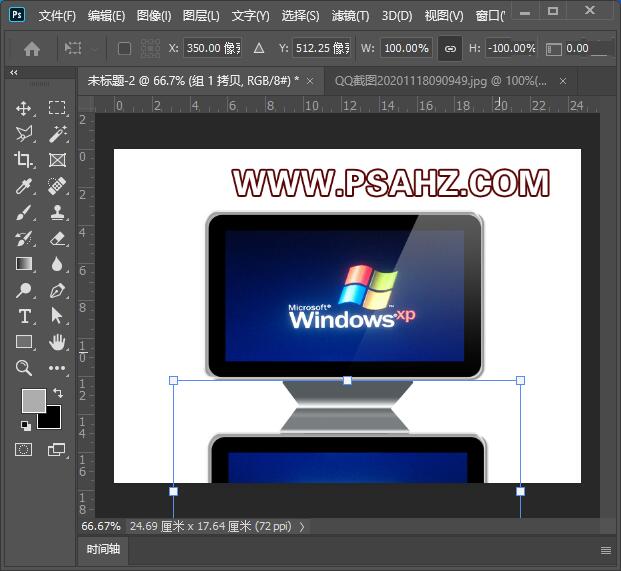Select the Crop tool

coord(23,160)
